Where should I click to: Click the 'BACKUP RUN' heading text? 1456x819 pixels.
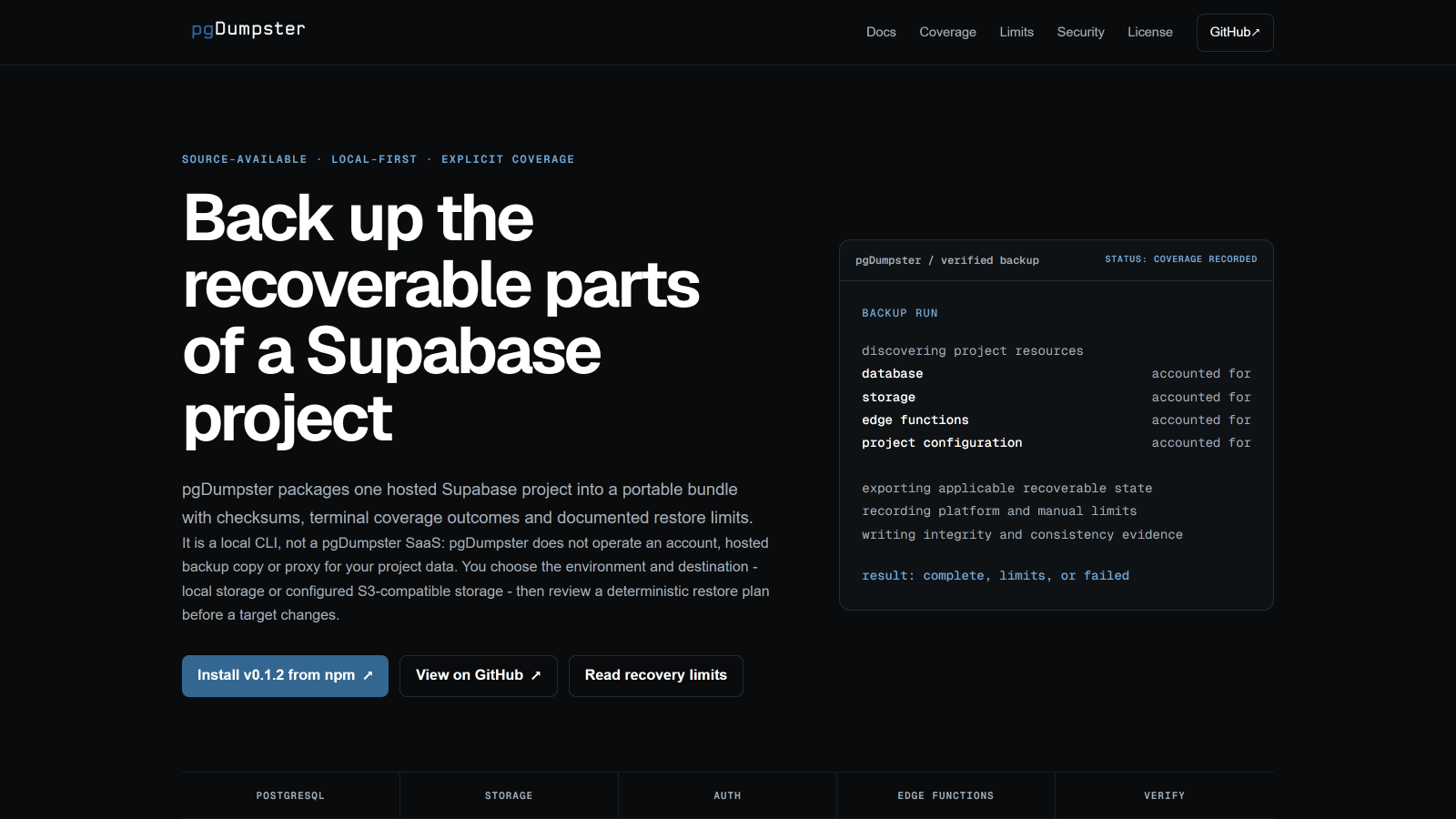pyautogui.click(x=900, y=313)
